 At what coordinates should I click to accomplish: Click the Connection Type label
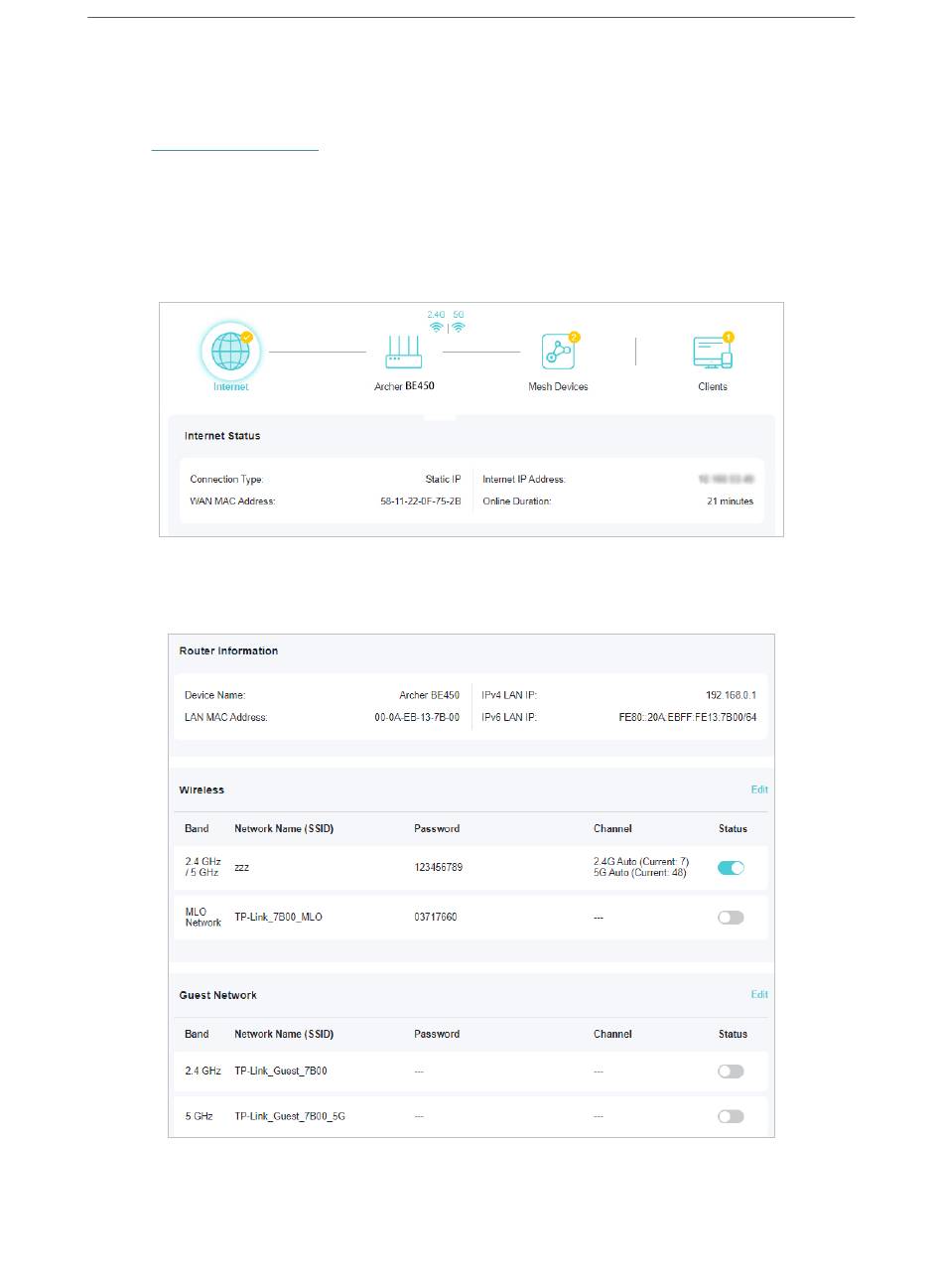click(x=226, y=480)
